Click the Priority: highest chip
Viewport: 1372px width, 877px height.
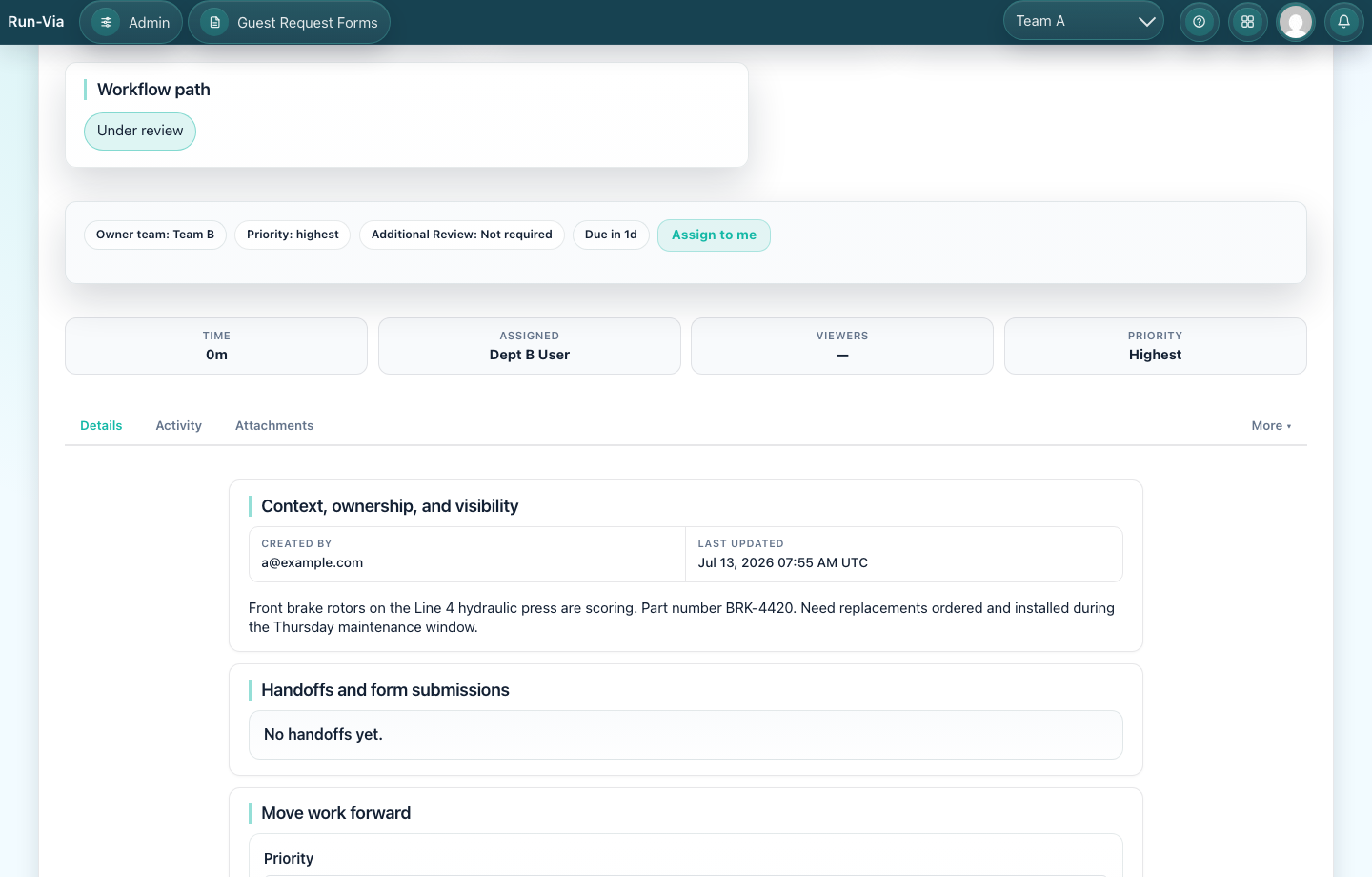point(293,235)
